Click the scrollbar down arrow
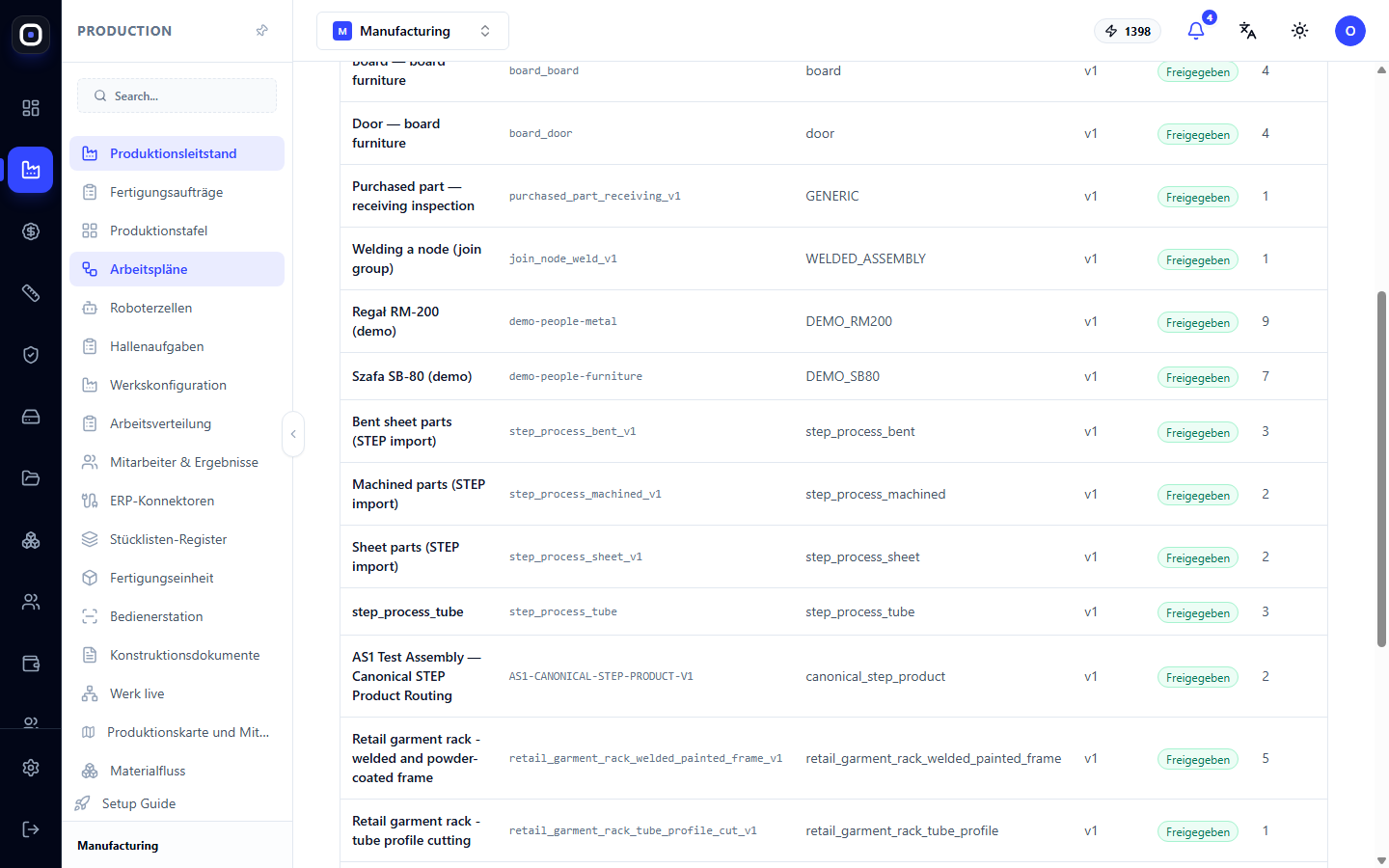The height and width of the screenshot is (868, 1389). coord(1381,860)
